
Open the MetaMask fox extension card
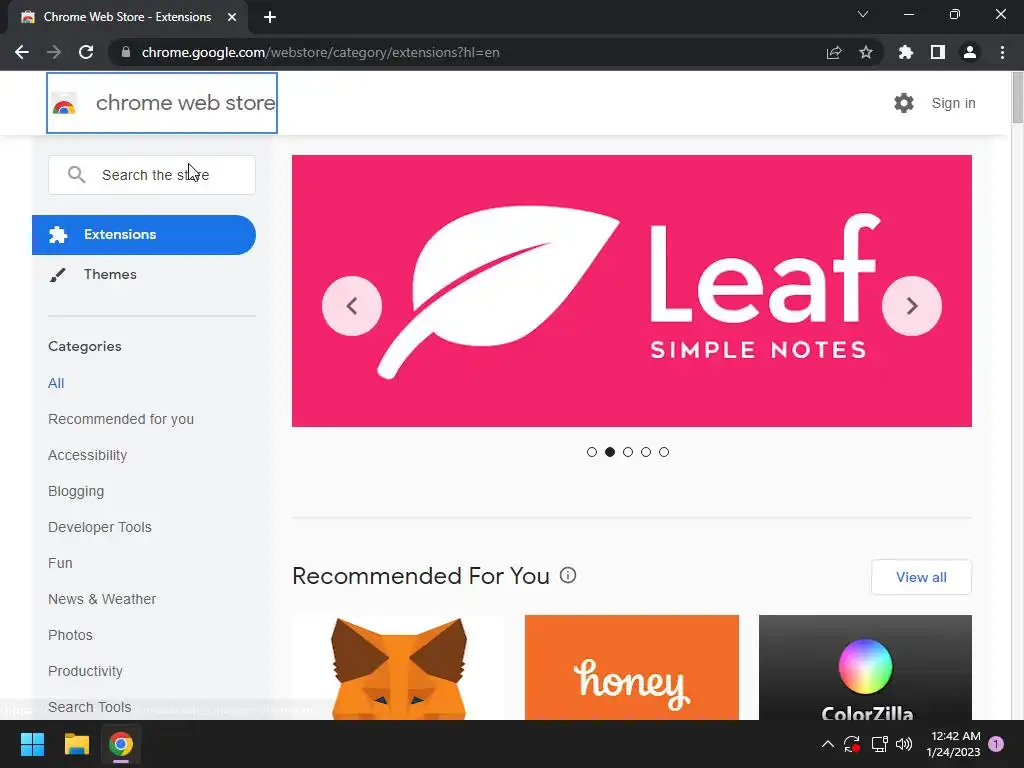pyautogui.click(x=398, y=667)
